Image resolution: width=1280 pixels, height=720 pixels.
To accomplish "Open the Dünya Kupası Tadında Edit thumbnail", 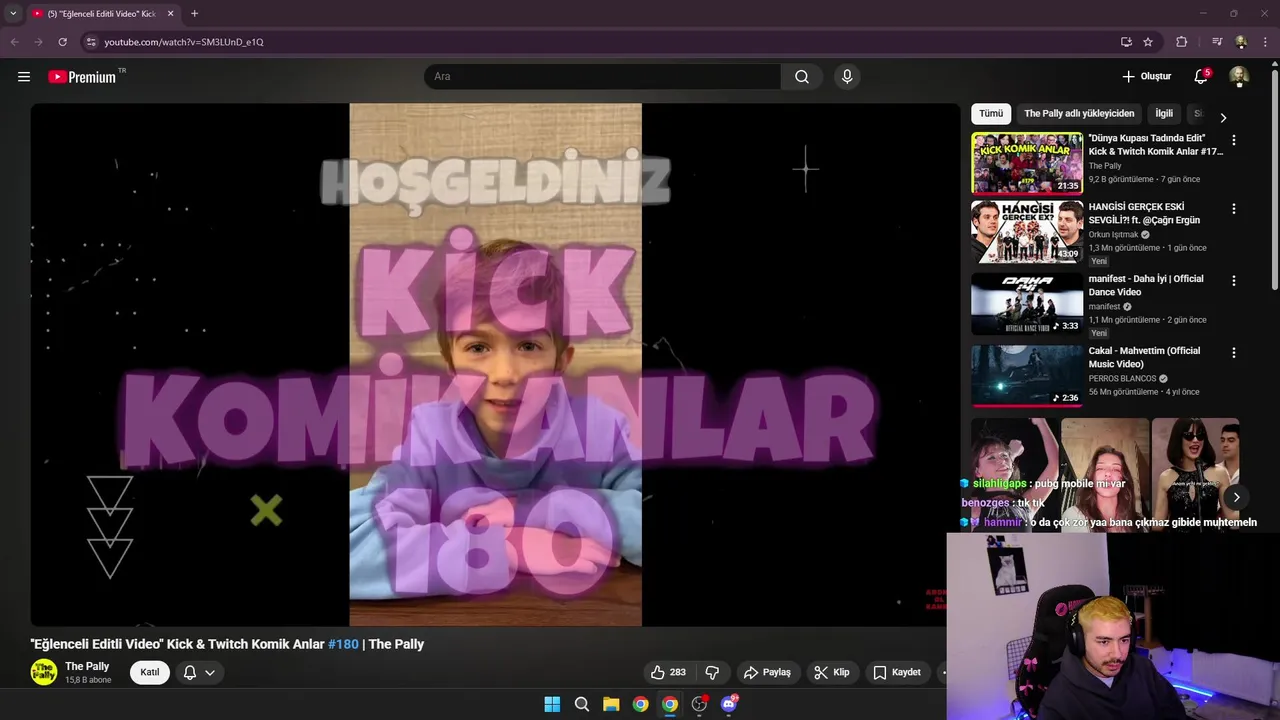I will (x=1027, y=163).
